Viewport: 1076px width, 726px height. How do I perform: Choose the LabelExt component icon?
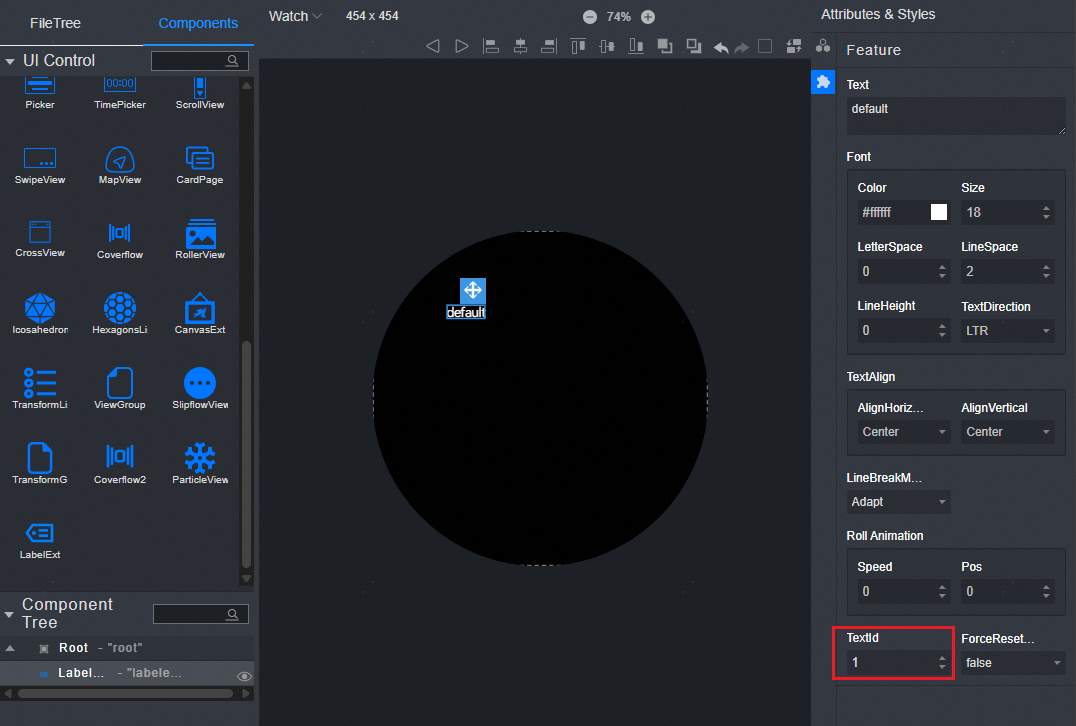pyautogui.click(x=39, y=533)
